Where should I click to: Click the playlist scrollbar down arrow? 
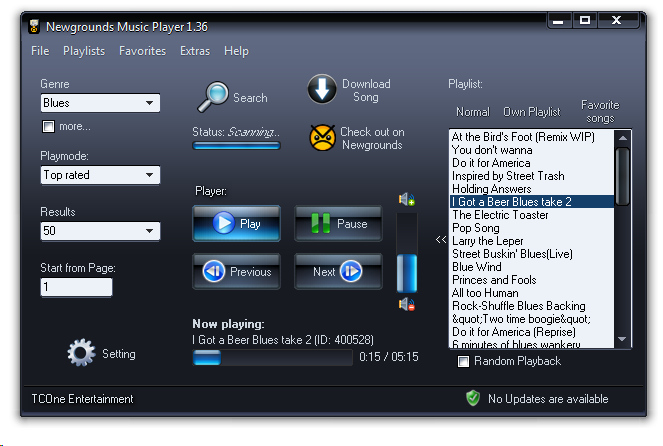coord(622,339)
